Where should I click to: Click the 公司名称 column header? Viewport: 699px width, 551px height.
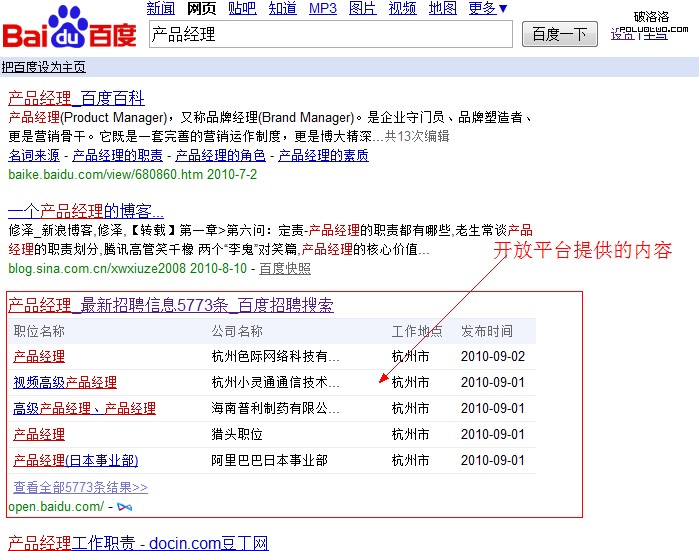coord(237,331)
